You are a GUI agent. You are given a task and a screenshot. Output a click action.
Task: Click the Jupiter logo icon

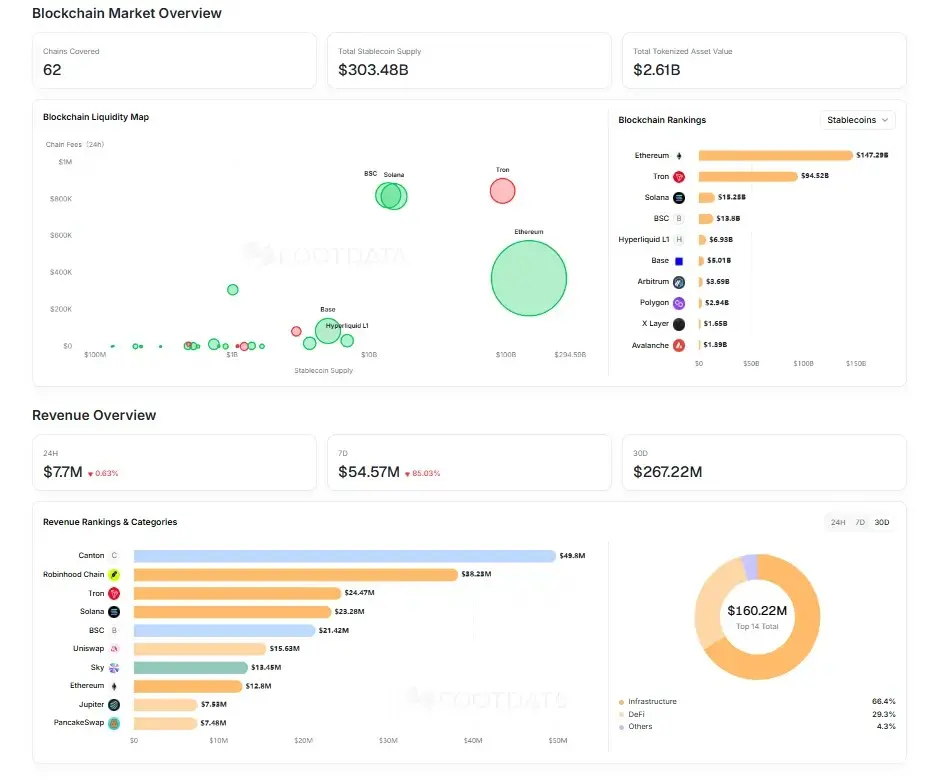pos(114,705)
